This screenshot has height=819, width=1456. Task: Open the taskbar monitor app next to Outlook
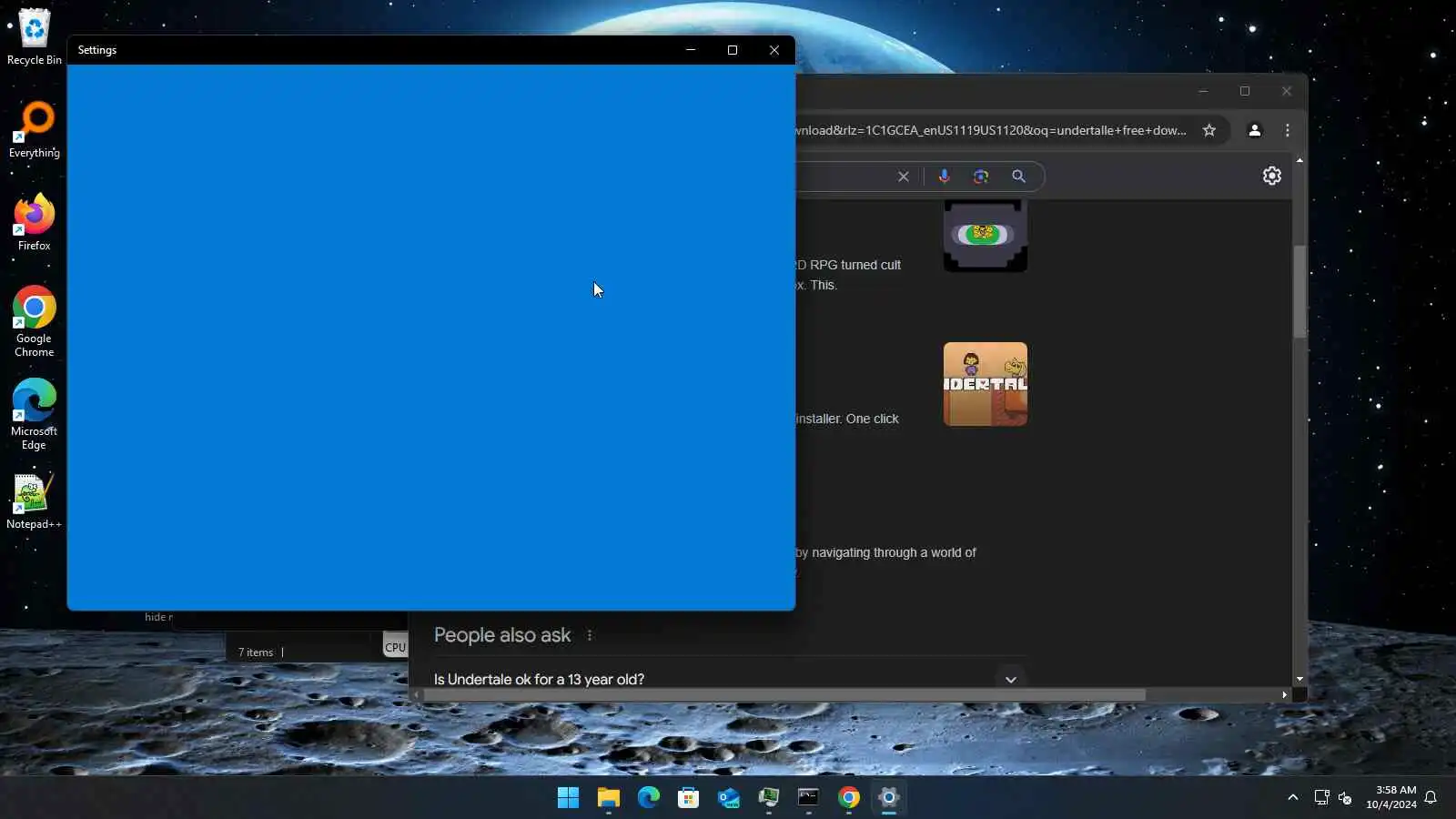point(769,798)
